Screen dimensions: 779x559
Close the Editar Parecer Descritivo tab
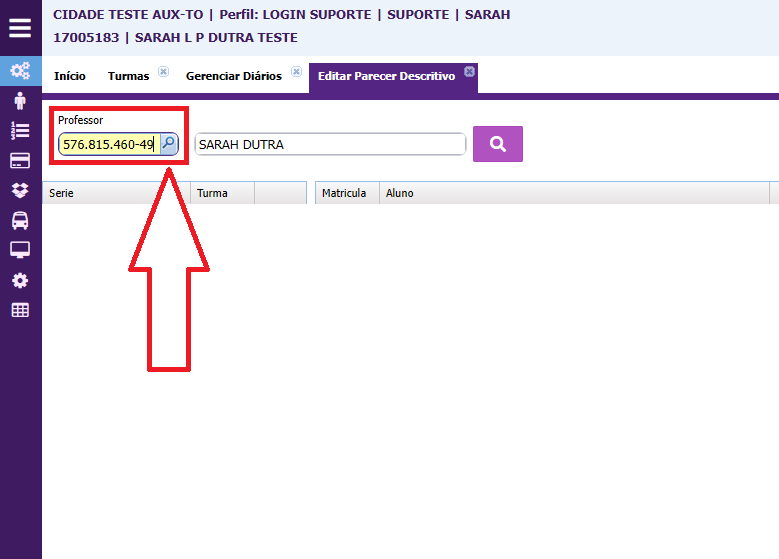(x=469, y=71)
